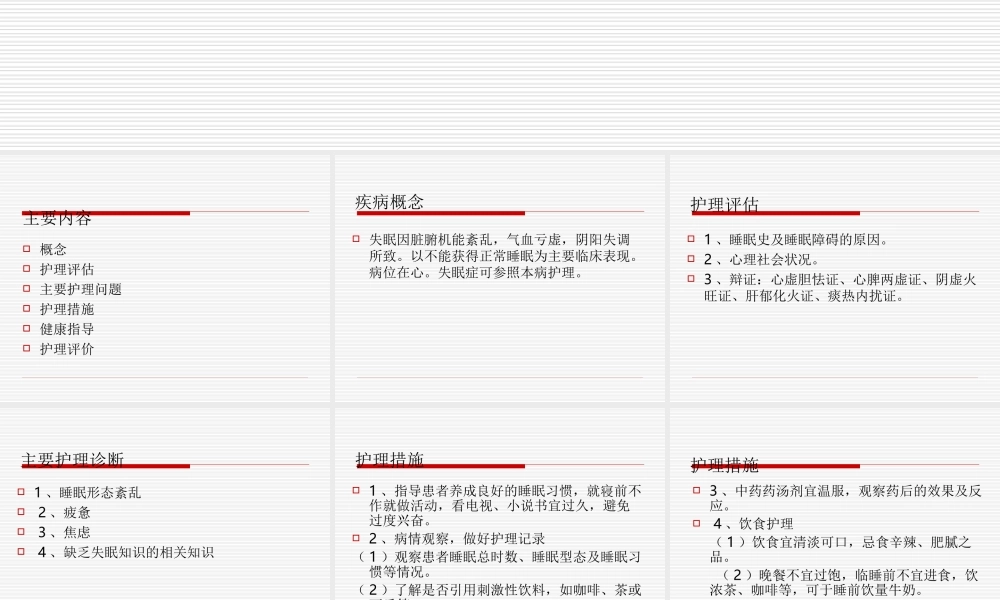Open the 主要护理诊断 slide thumbnail
Image resolution: width=1000 pixels, height=600 pixels.
165,504
